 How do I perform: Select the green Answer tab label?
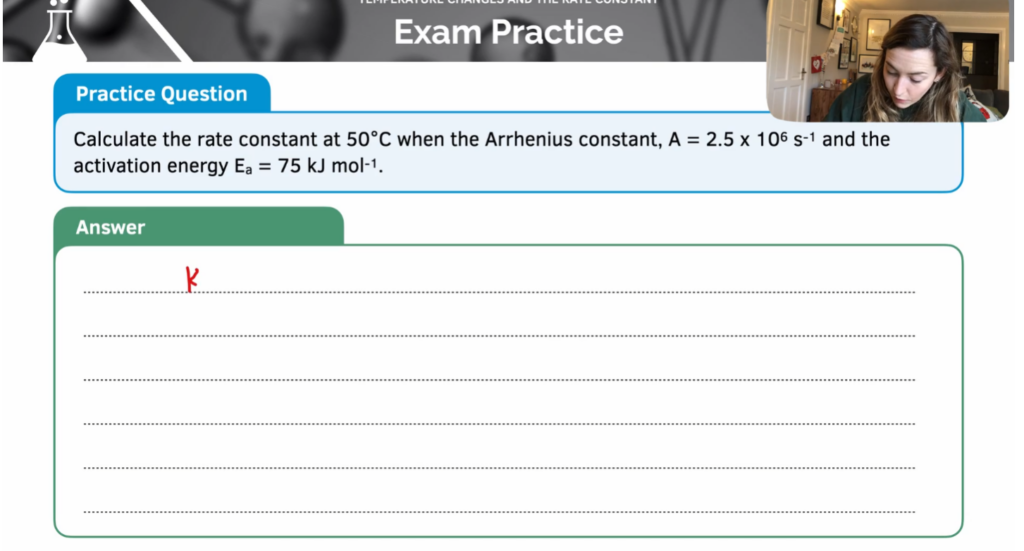[x=110, y=227]
